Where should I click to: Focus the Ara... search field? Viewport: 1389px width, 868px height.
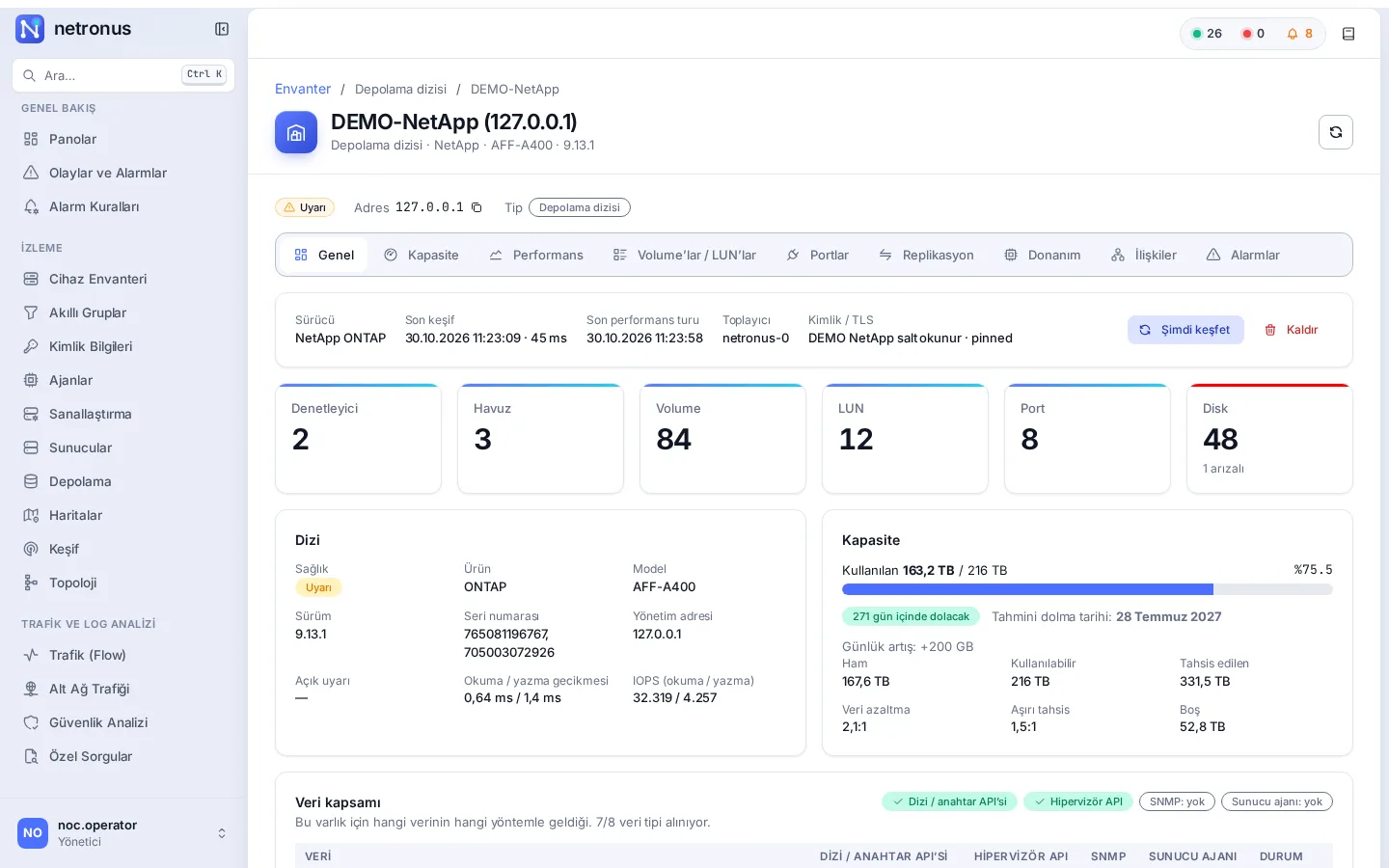tap(123, 75)
